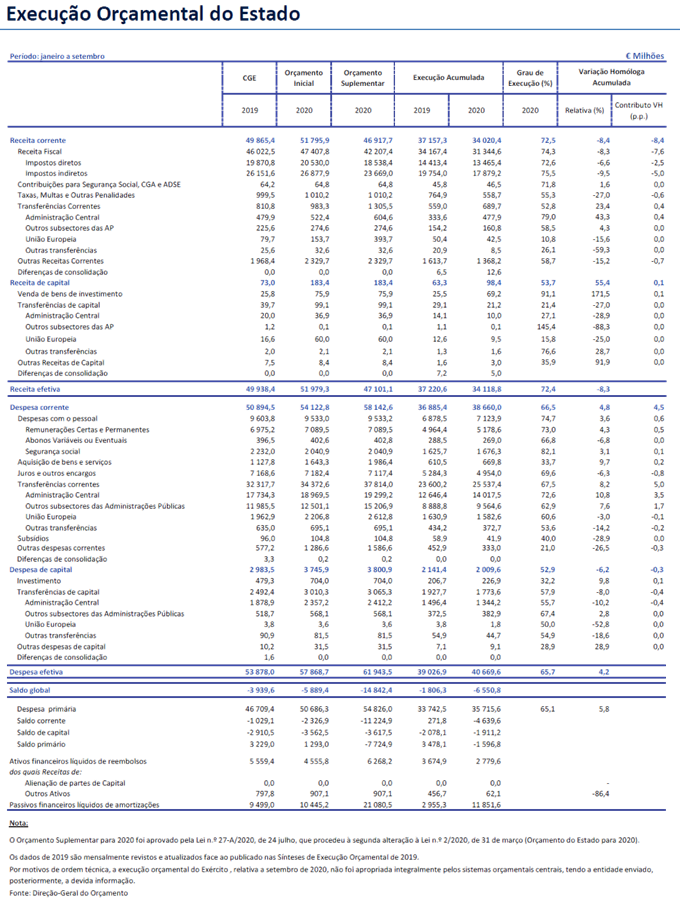Click 'Alienação de partes de Capital' label

(75, 783)
